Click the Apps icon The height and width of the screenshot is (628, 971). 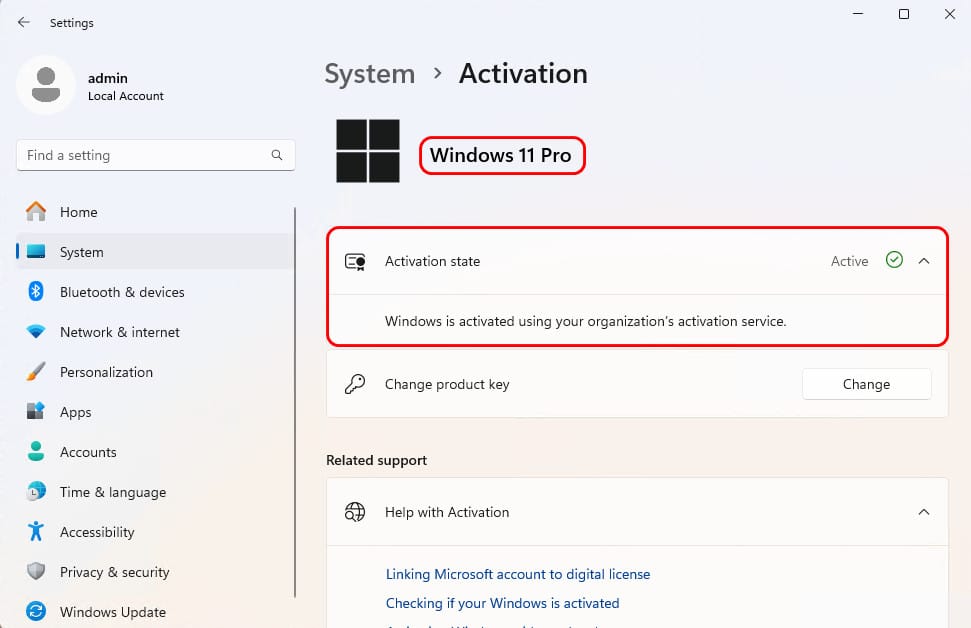[36, 411]
